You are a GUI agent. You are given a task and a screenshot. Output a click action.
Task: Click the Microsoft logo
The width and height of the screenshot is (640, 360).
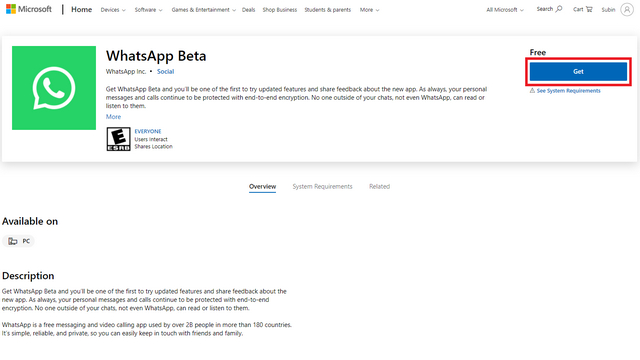(x=29, y=9)
